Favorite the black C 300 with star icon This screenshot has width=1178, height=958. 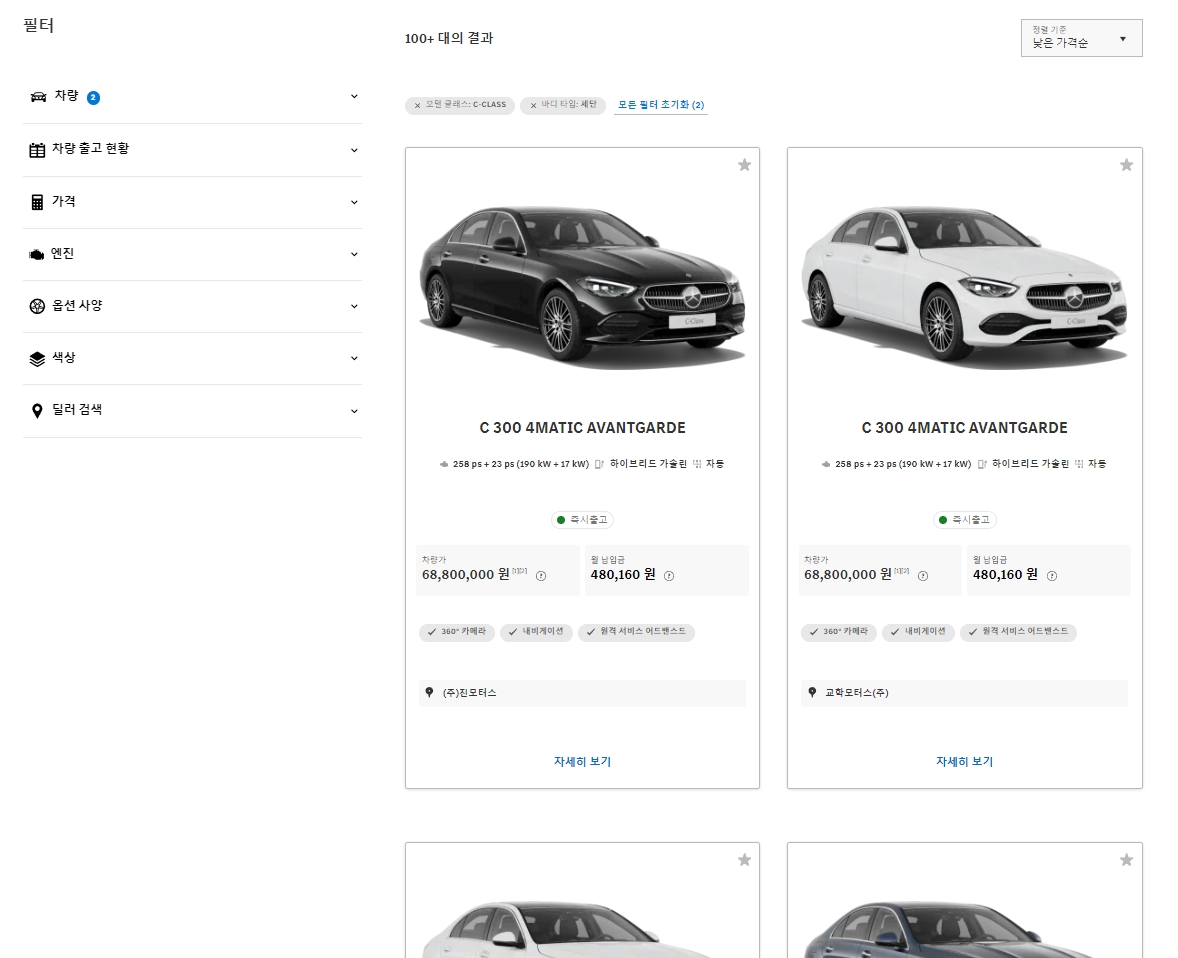click(744, 165)
